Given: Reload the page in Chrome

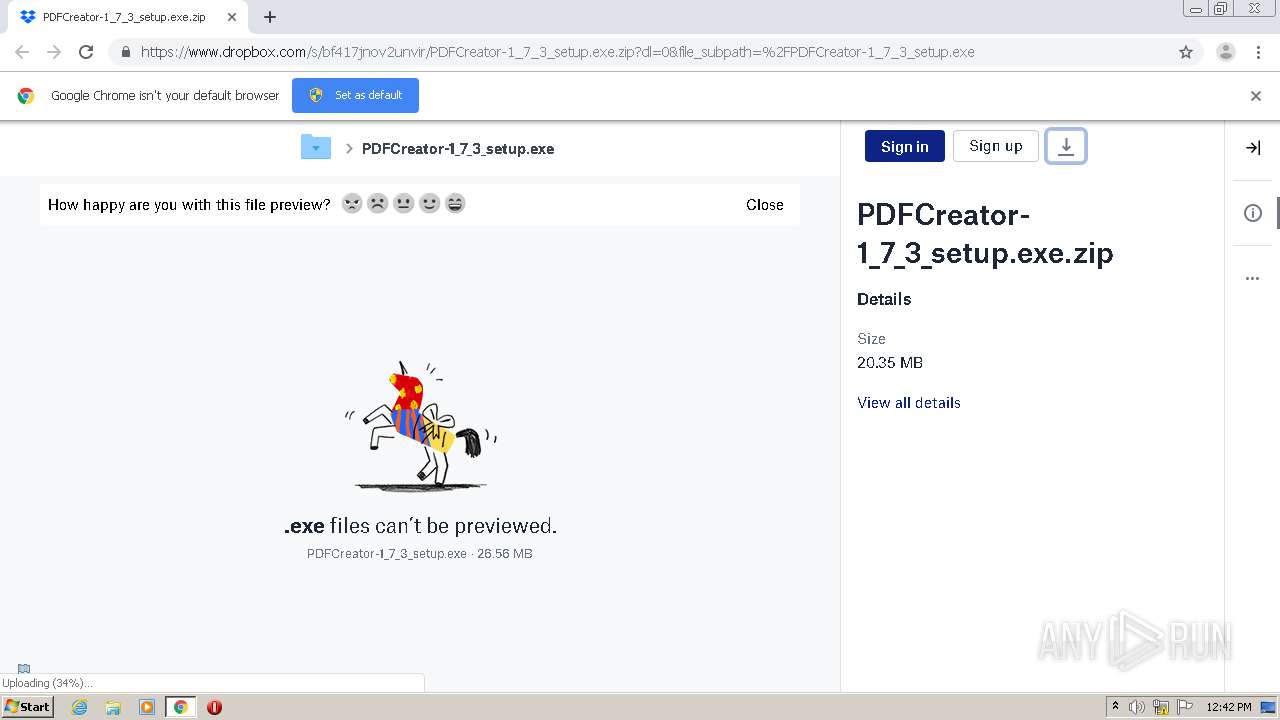Looking at the screenshot, I should point(86,52).
